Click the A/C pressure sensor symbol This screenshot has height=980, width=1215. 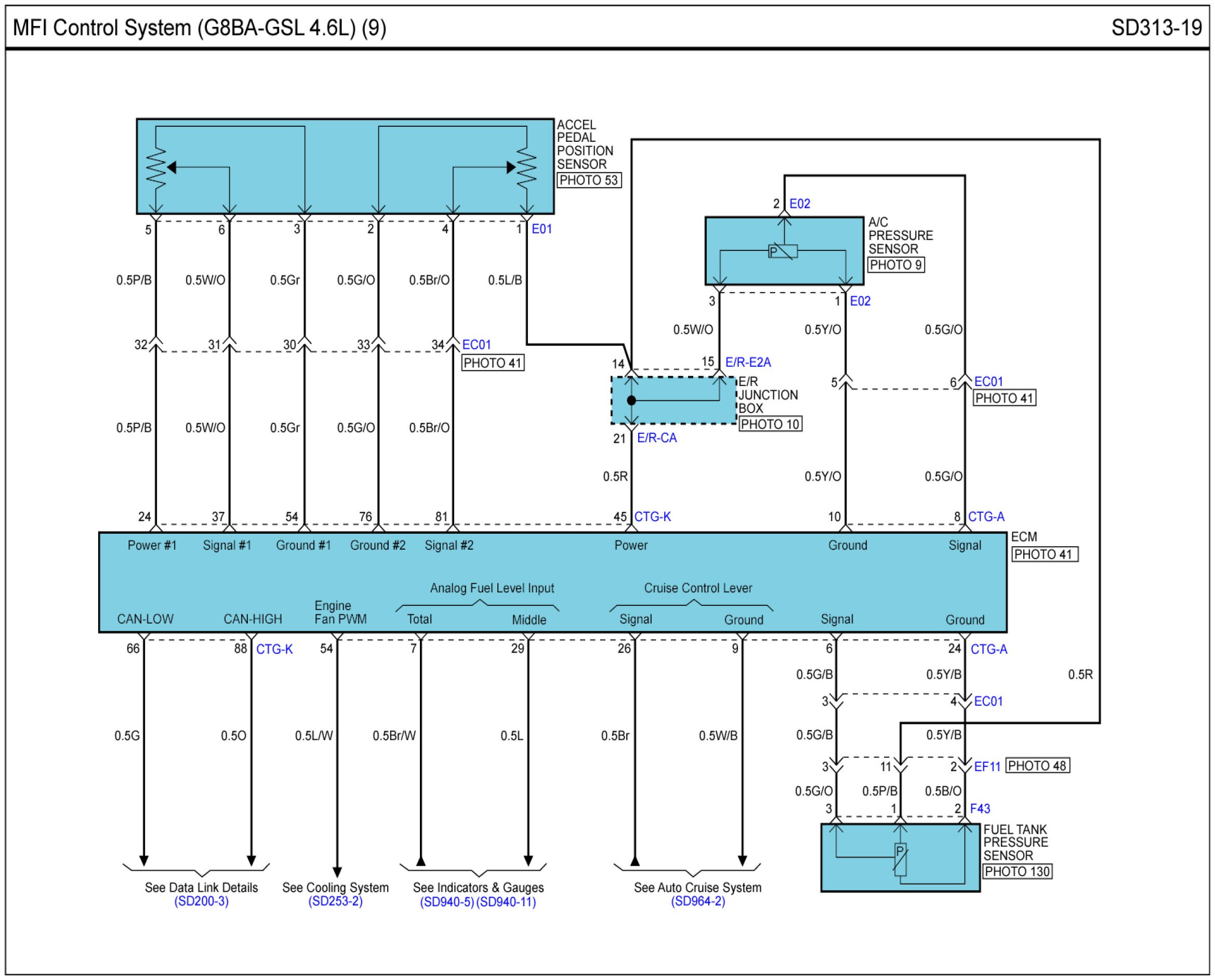tap(783, 251)
